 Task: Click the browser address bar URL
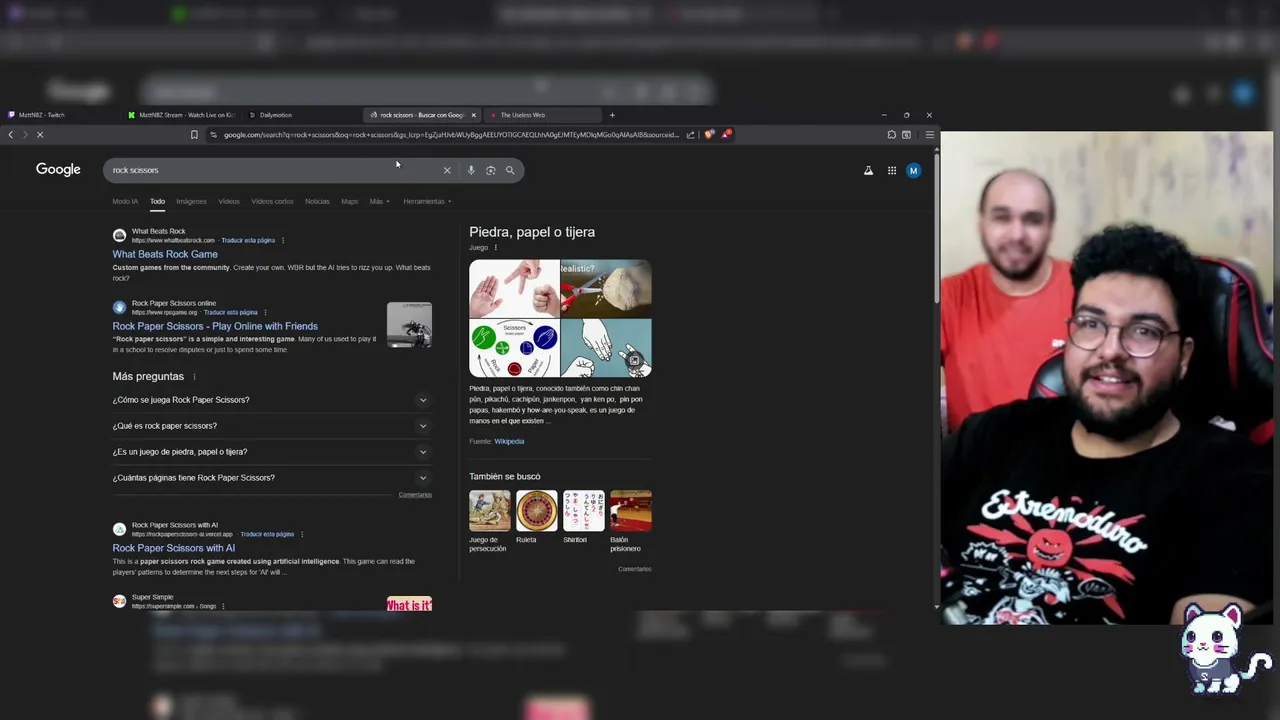450,135
